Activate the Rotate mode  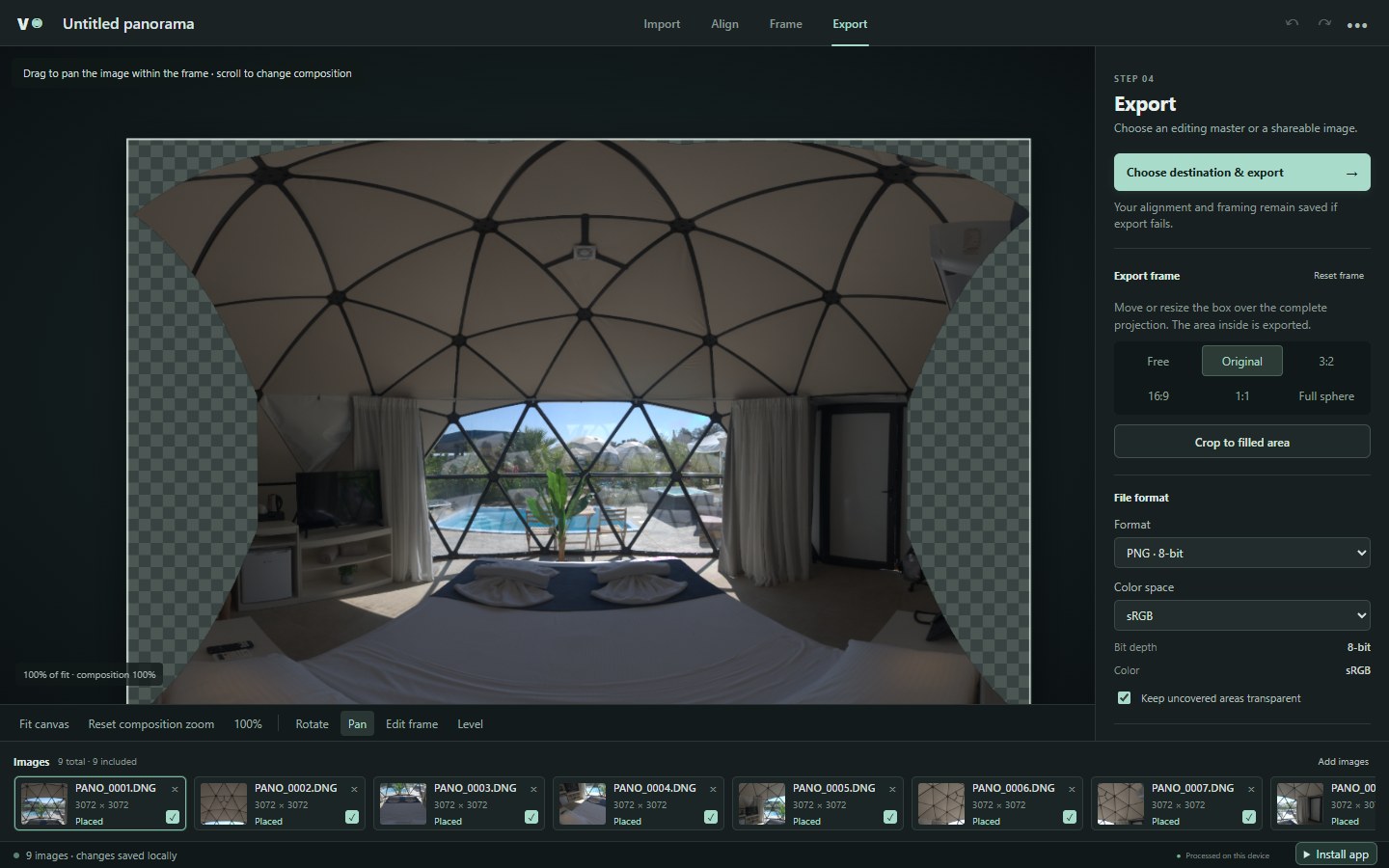312,724
